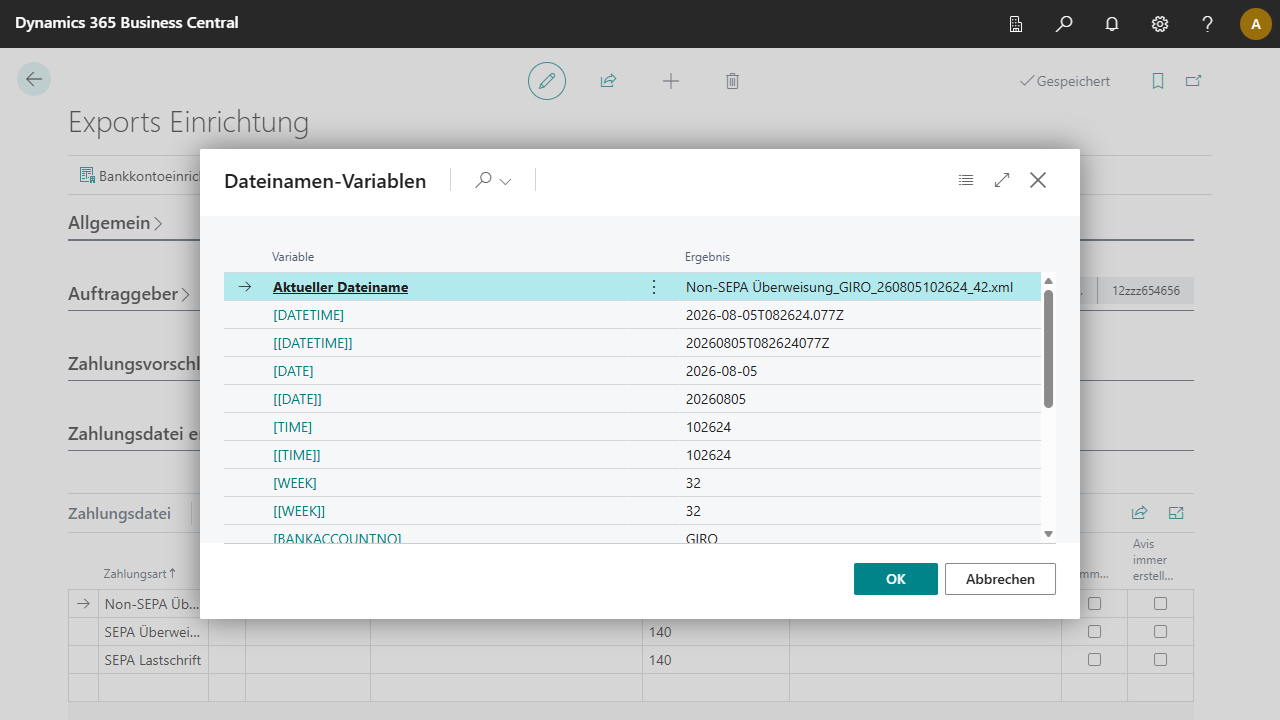Tick the 'imm...' column checkbox in SEPA Überweisung row
This screenshot has width=1280, height=720.
point(1094,632)
